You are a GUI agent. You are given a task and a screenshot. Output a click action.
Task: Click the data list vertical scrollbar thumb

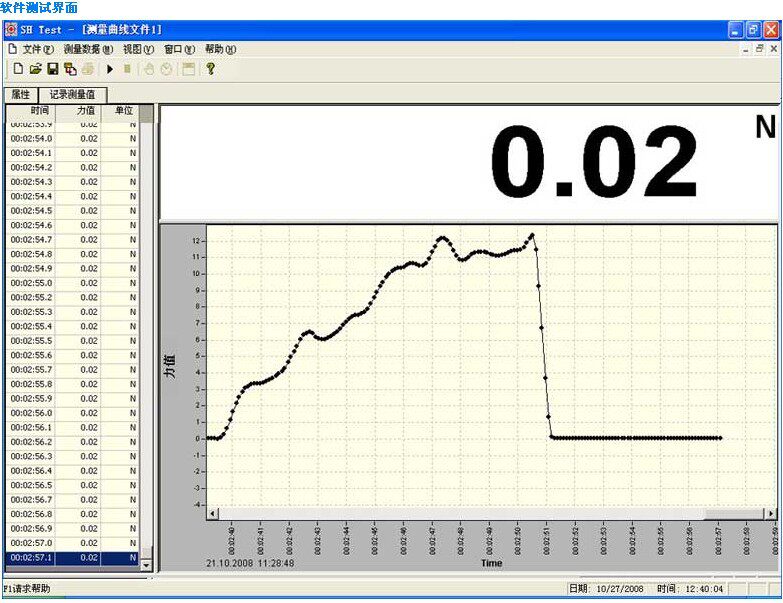pos(146,553)
